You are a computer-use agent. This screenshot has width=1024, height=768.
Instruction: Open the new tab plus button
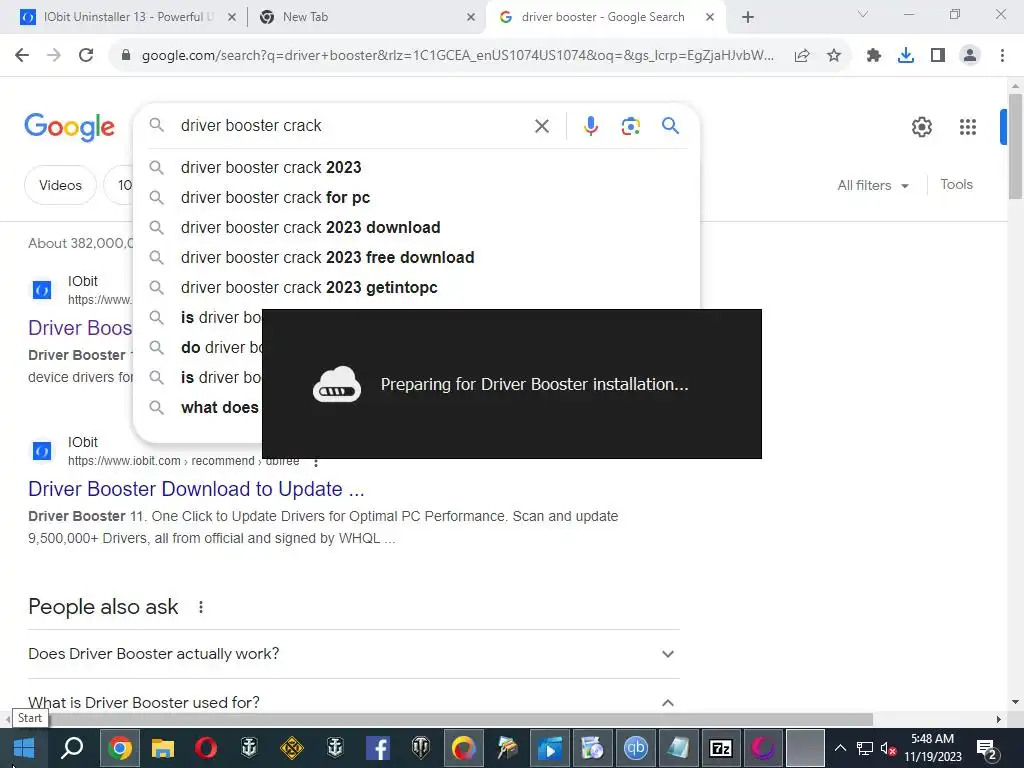pos(748,18)
